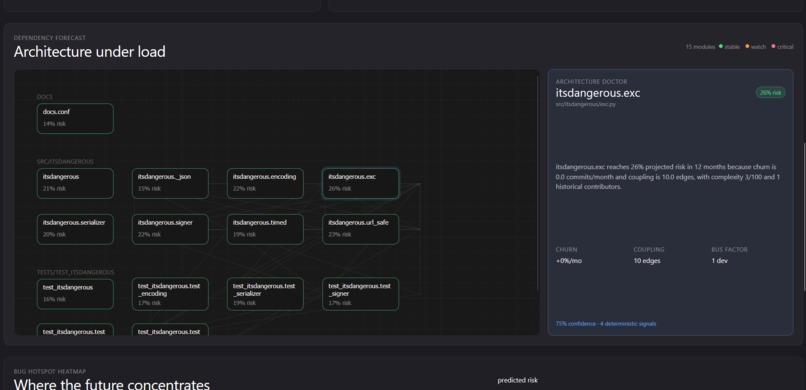Screen dimensions: 806x390
Task: Click the itsdangerous.exc heading in Architecture Doctor
Action: pos(598,93)
